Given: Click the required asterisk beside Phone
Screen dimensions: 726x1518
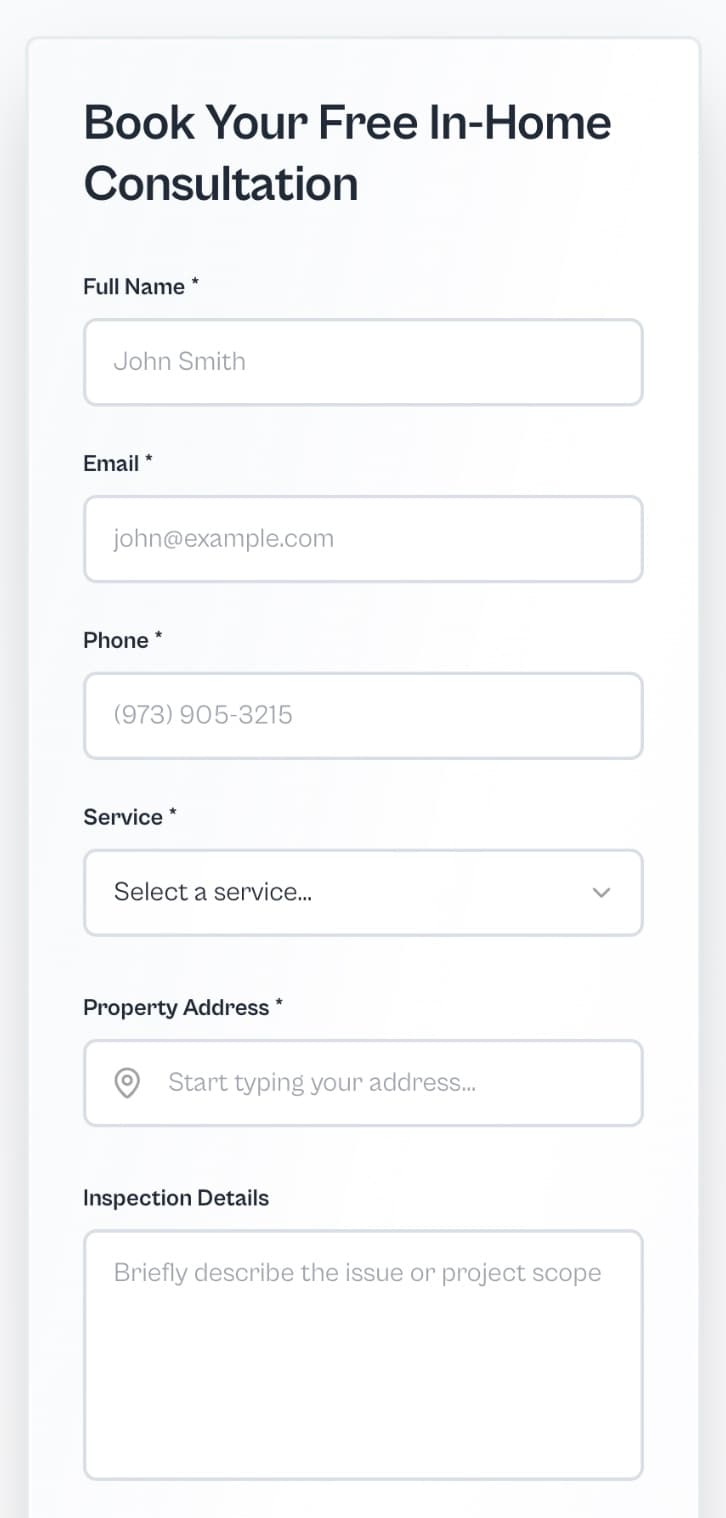Looking at the screenshot, I should click(159, 638).
